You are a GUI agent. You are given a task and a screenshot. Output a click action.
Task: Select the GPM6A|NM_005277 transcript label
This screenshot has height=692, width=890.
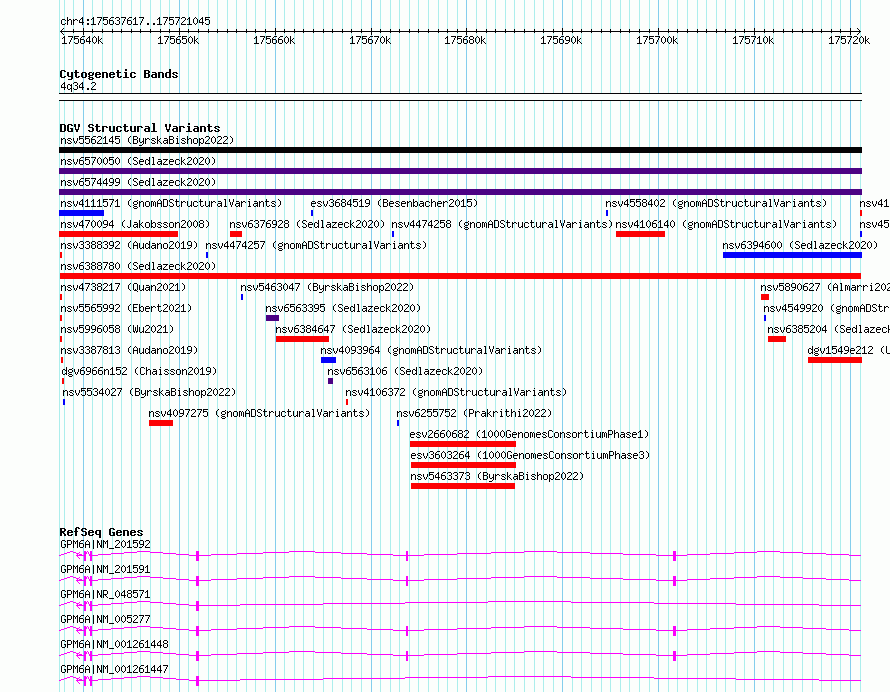click(x=105, y=619)
